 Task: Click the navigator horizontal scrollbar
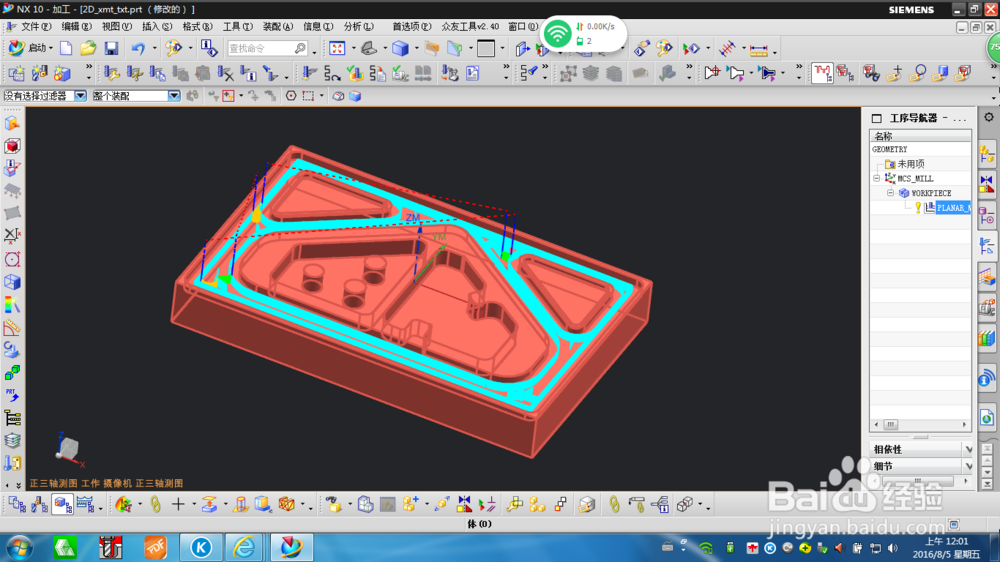pos(920,424)
